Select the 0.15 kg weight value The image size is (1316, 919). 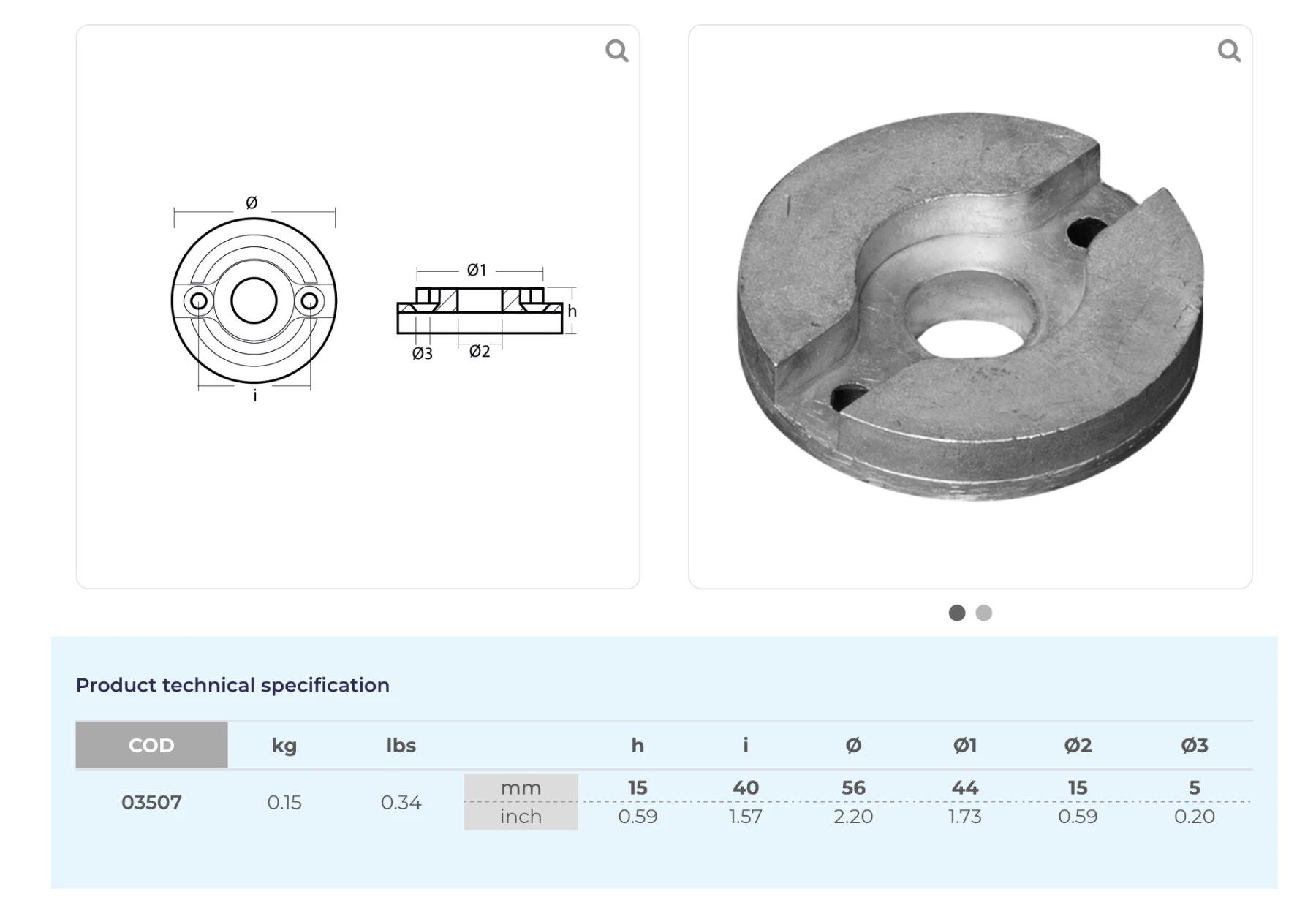[x=284, y=802]
